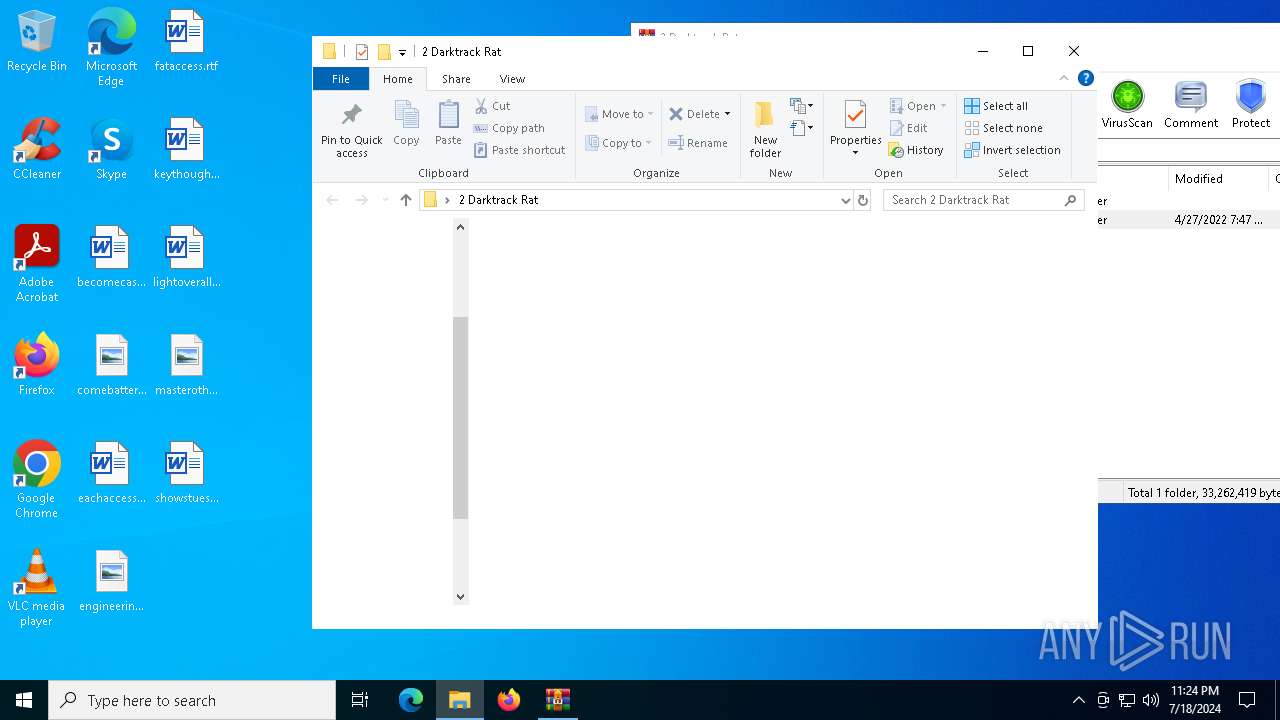1280x720 pixels.
Task: Click the Windows Start button
Action: [24, 700]
